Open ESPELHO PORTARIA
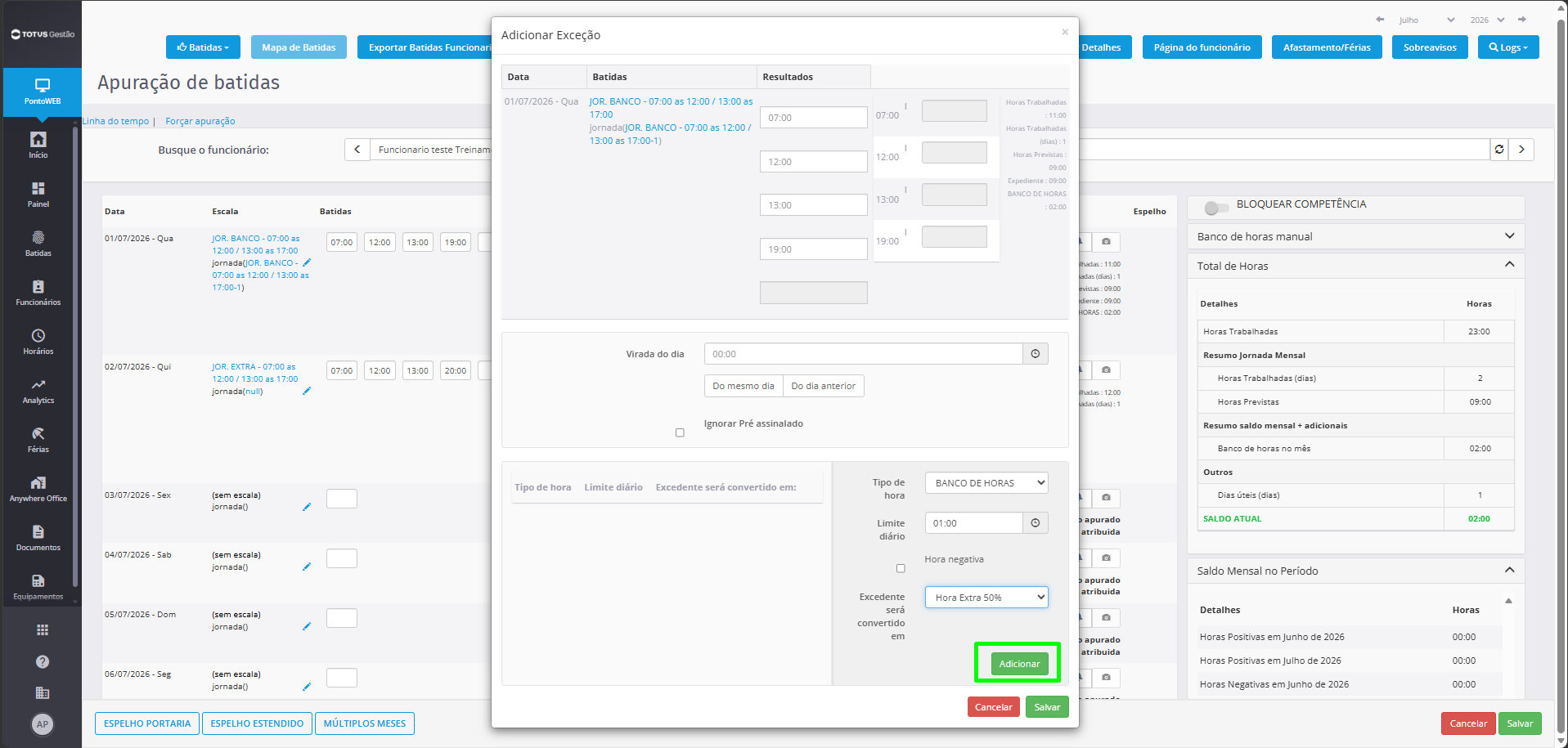1568x748 pixels. (147, 723)
